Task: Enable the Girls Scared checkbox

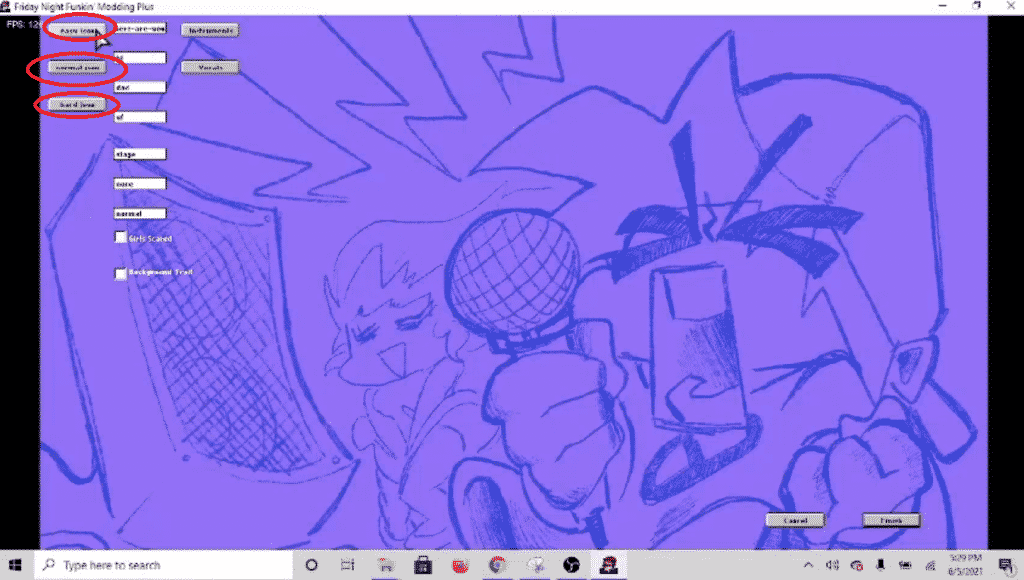Action: pyautogui.click(x=121, y=238)
